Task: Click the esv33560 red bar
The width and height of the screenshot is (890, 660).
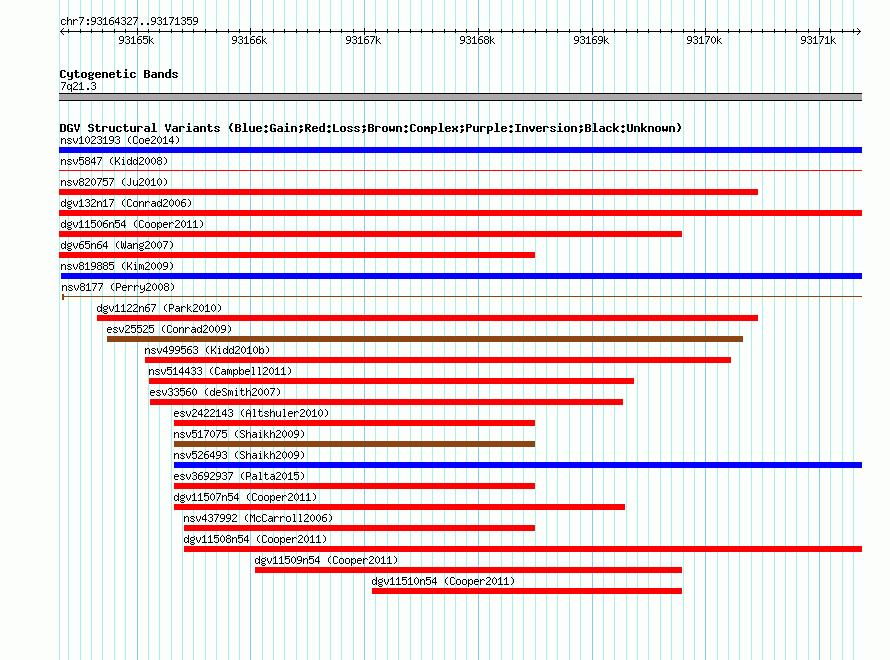Action: pos(387,402)
